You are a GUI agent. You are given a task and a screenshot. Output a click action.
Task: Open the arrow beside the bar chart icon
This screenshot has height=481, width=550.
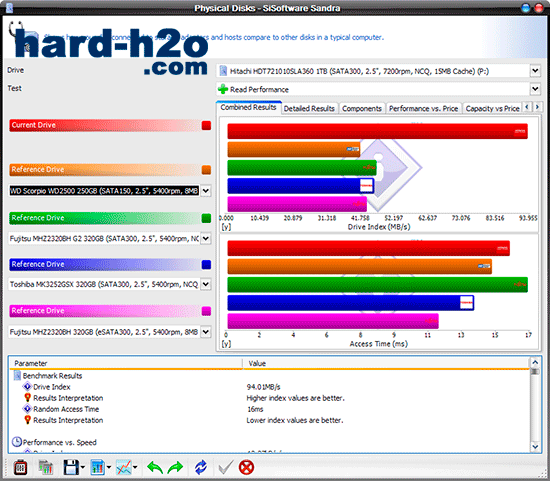109,467
